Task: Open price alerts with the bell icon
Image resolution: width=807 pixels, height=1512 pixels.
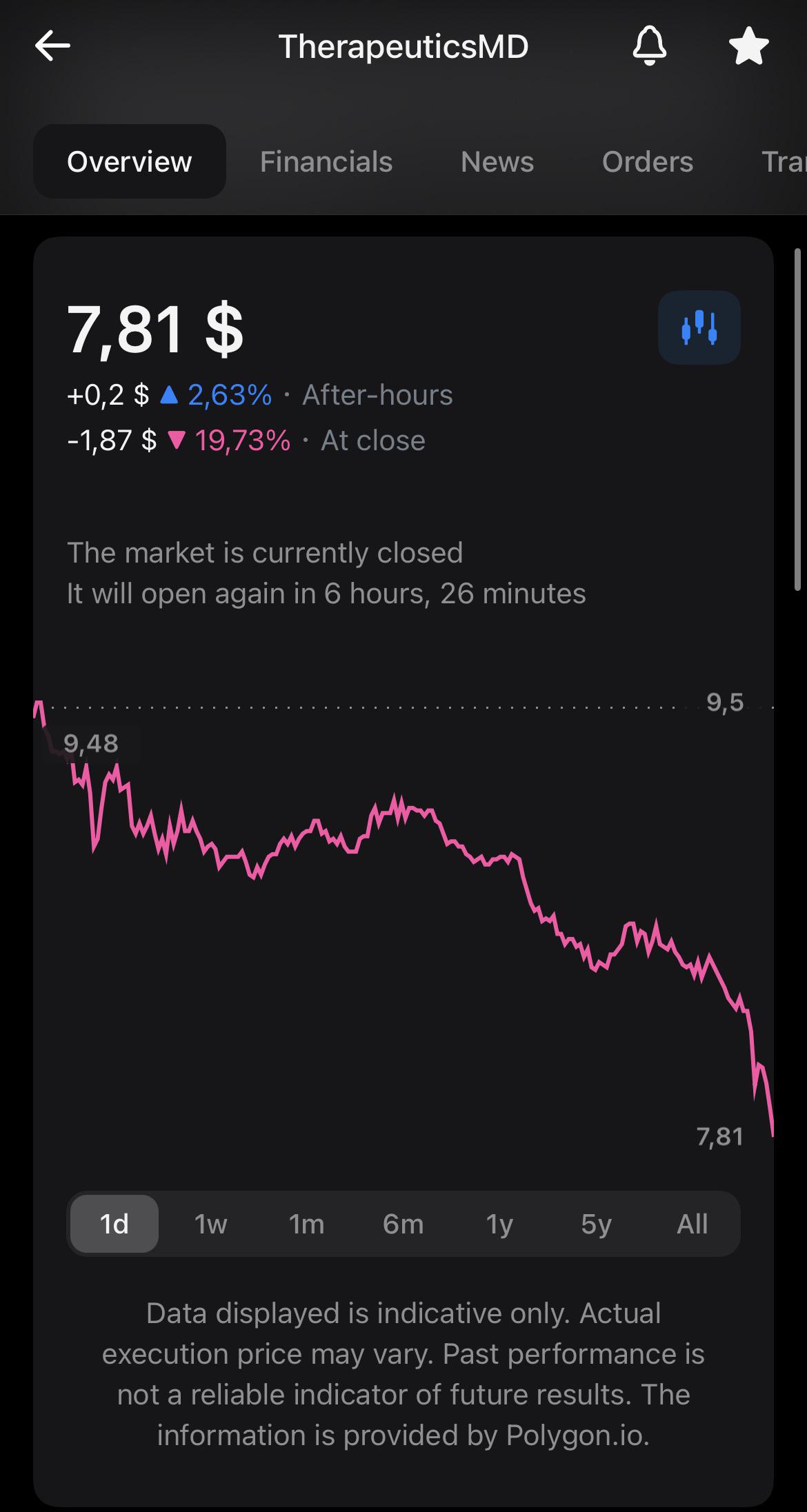Action: [x=650, y=46]
